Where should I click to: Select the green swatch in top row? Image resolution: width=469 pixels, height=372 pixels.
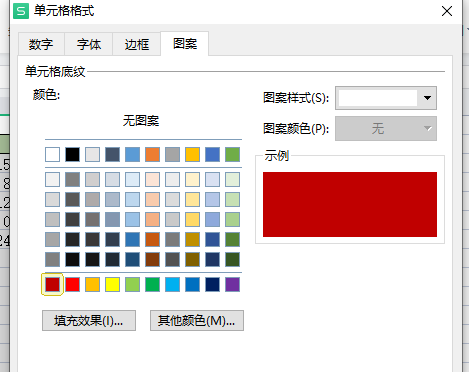click(232, 155)
